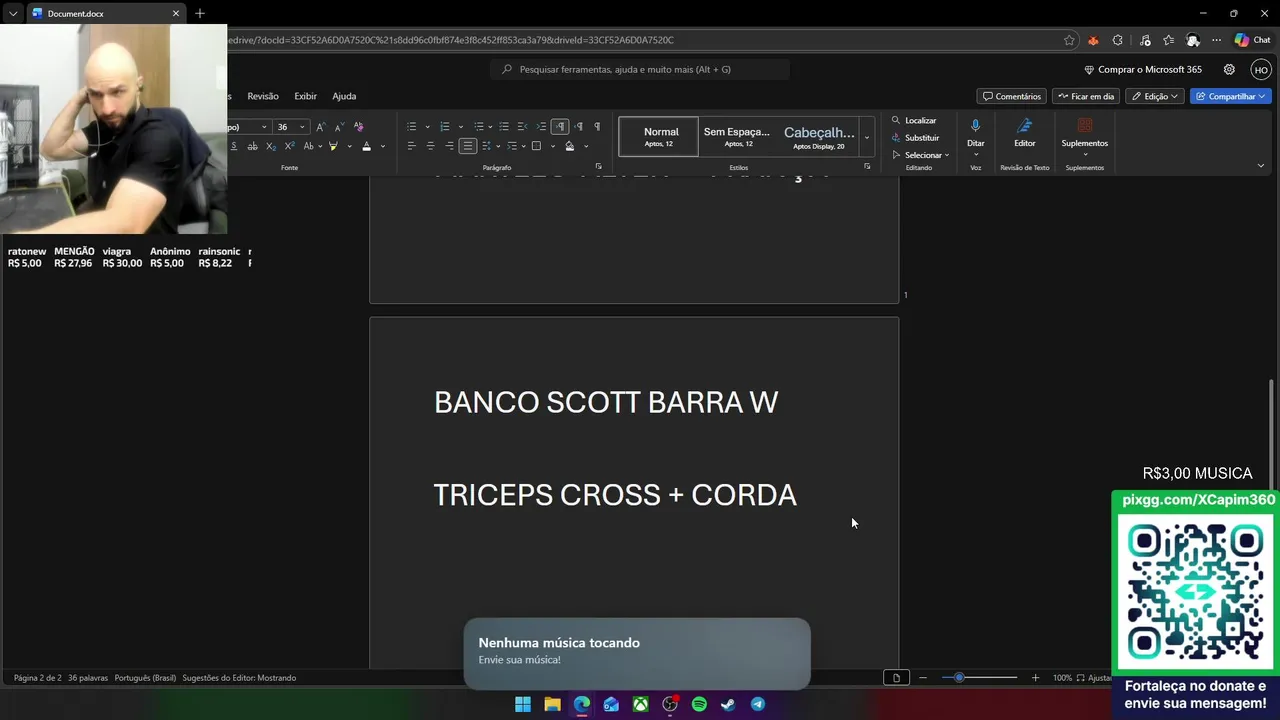Screen dimensions: 1280x720
Task: Insert a multilevel list
Action: 479,127
